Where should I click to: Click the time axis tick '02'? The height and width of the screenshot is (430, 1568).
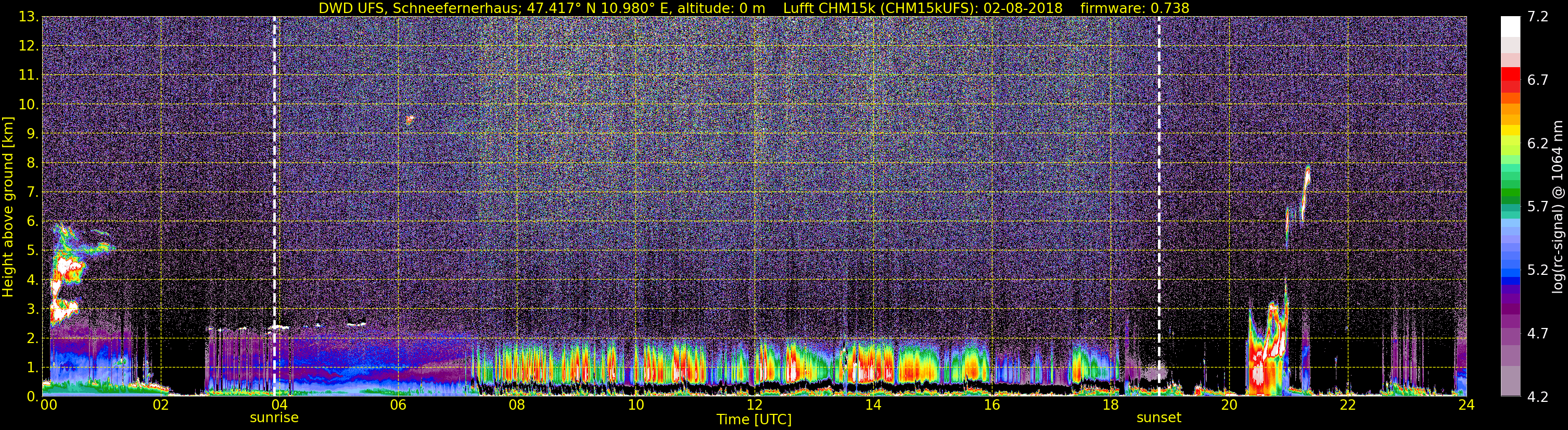tap(161, 405)
